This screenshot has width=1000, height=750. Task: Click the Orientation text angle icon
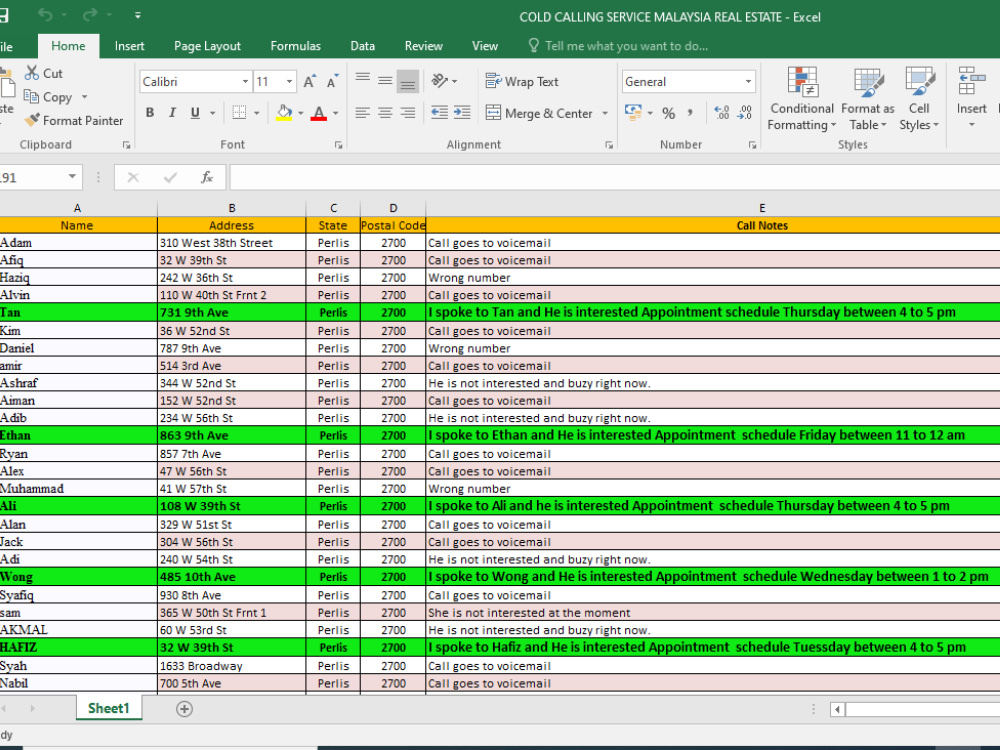[x=439, y=80]
